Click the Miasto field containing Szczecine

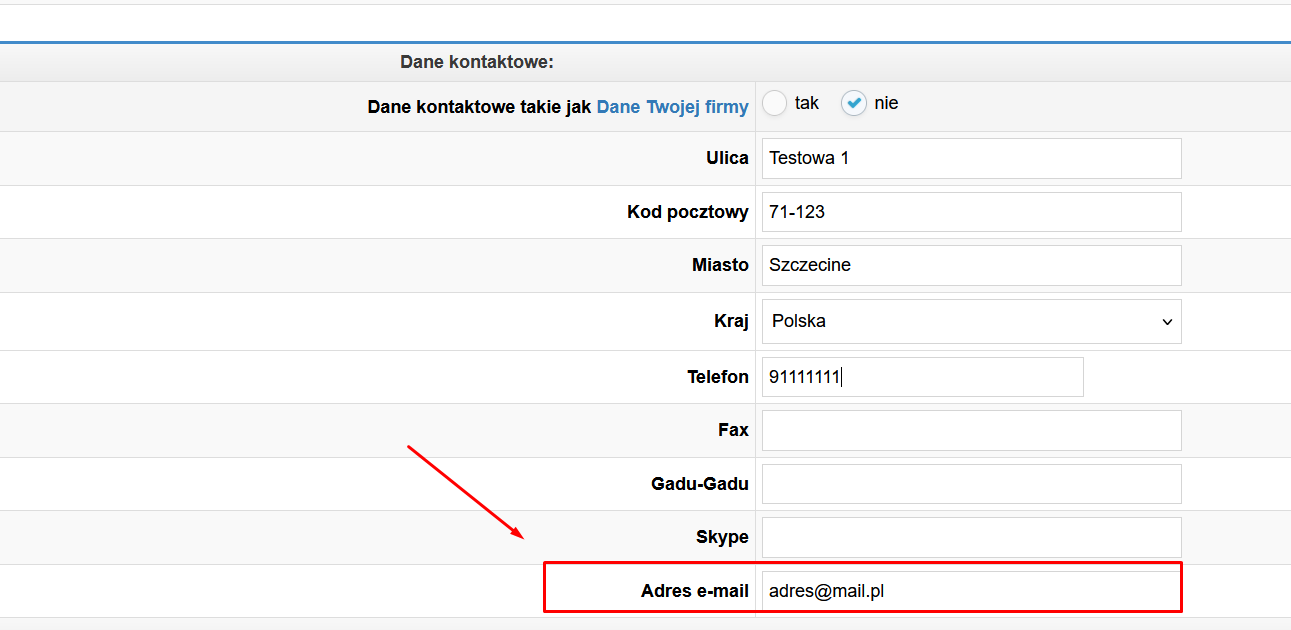pyautogui.click(x=971, y=265)
